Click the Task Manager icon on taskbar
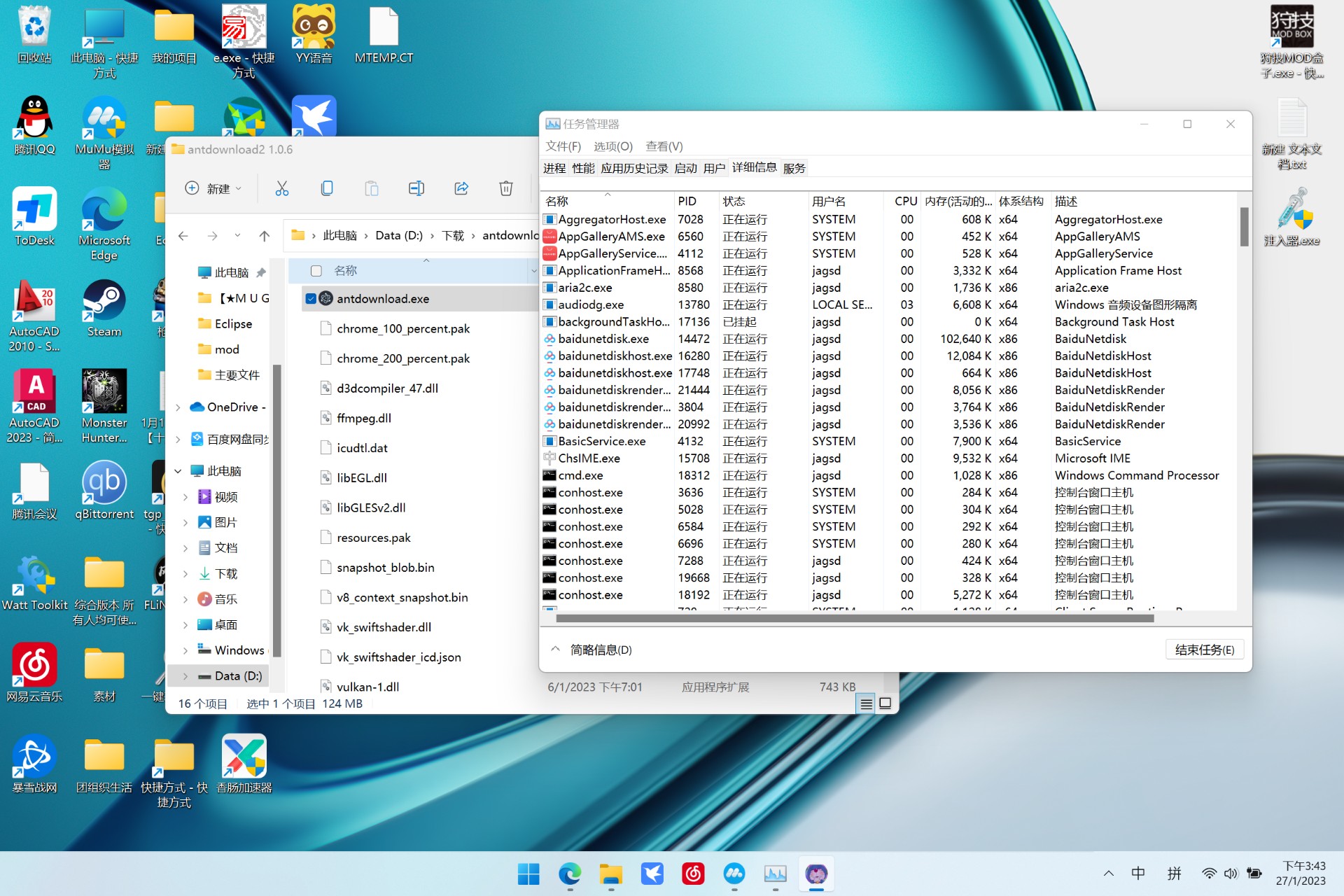Screen dimensions: 1344x896 click(775, 874)
